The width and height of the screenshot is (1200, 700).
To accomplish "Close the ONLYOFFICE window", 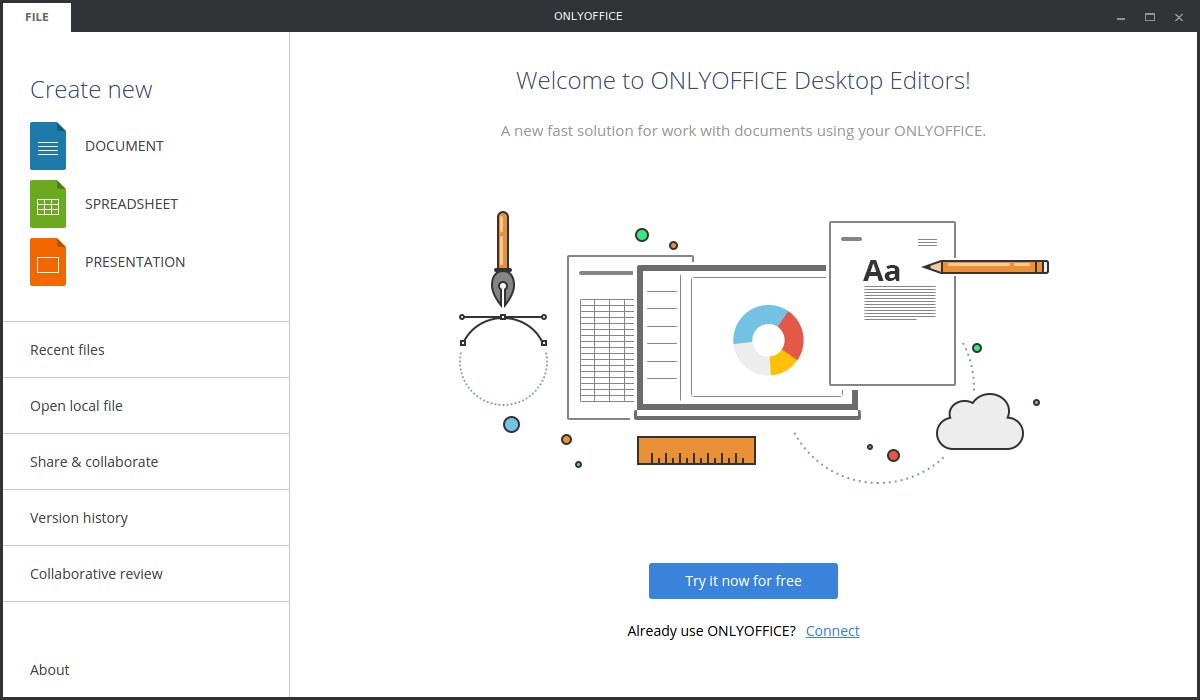I will pyautogui.click(x=1178, y=17).
